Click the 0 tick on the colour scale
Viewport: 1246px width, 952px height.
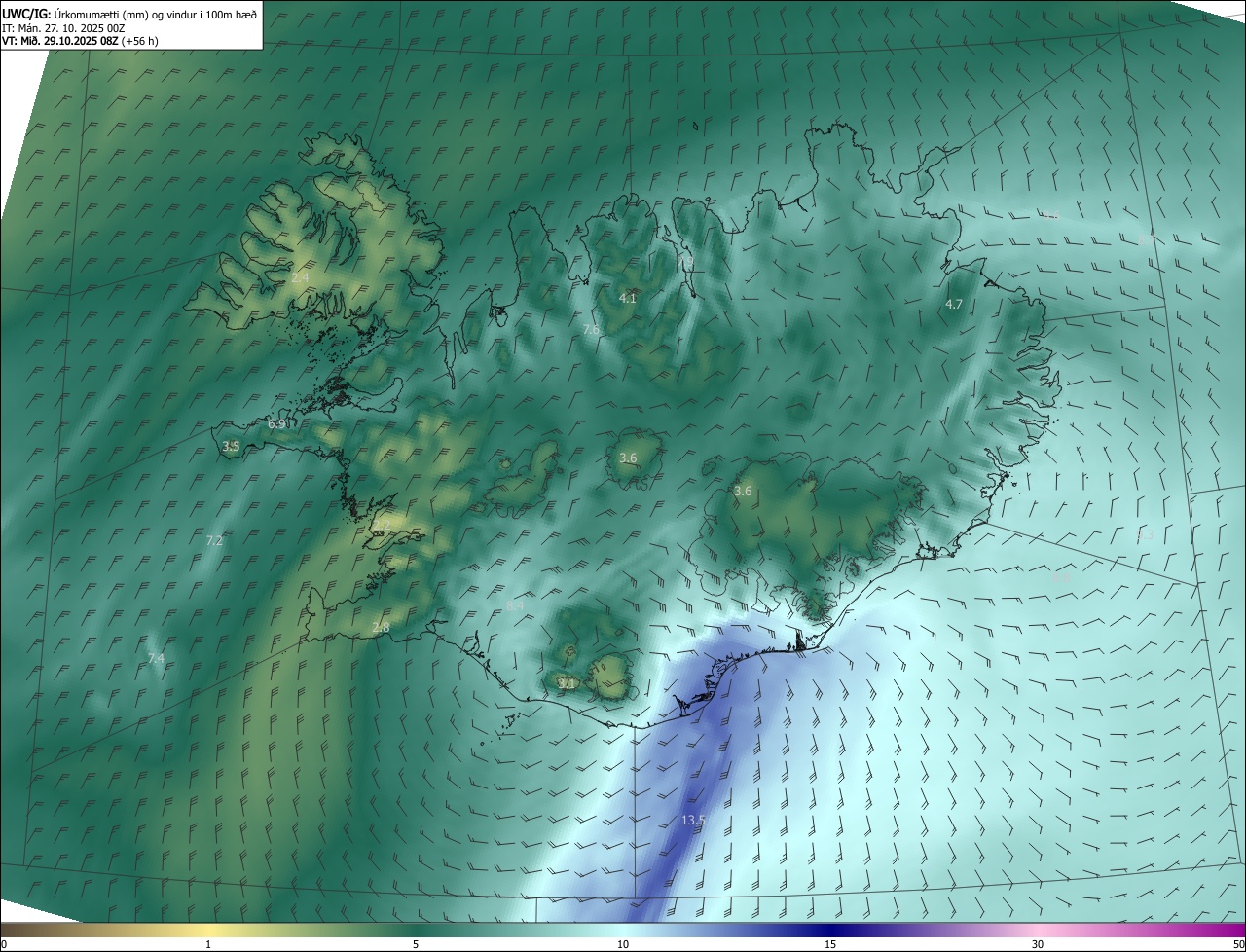pyautogui.click(x=4, y=944)
